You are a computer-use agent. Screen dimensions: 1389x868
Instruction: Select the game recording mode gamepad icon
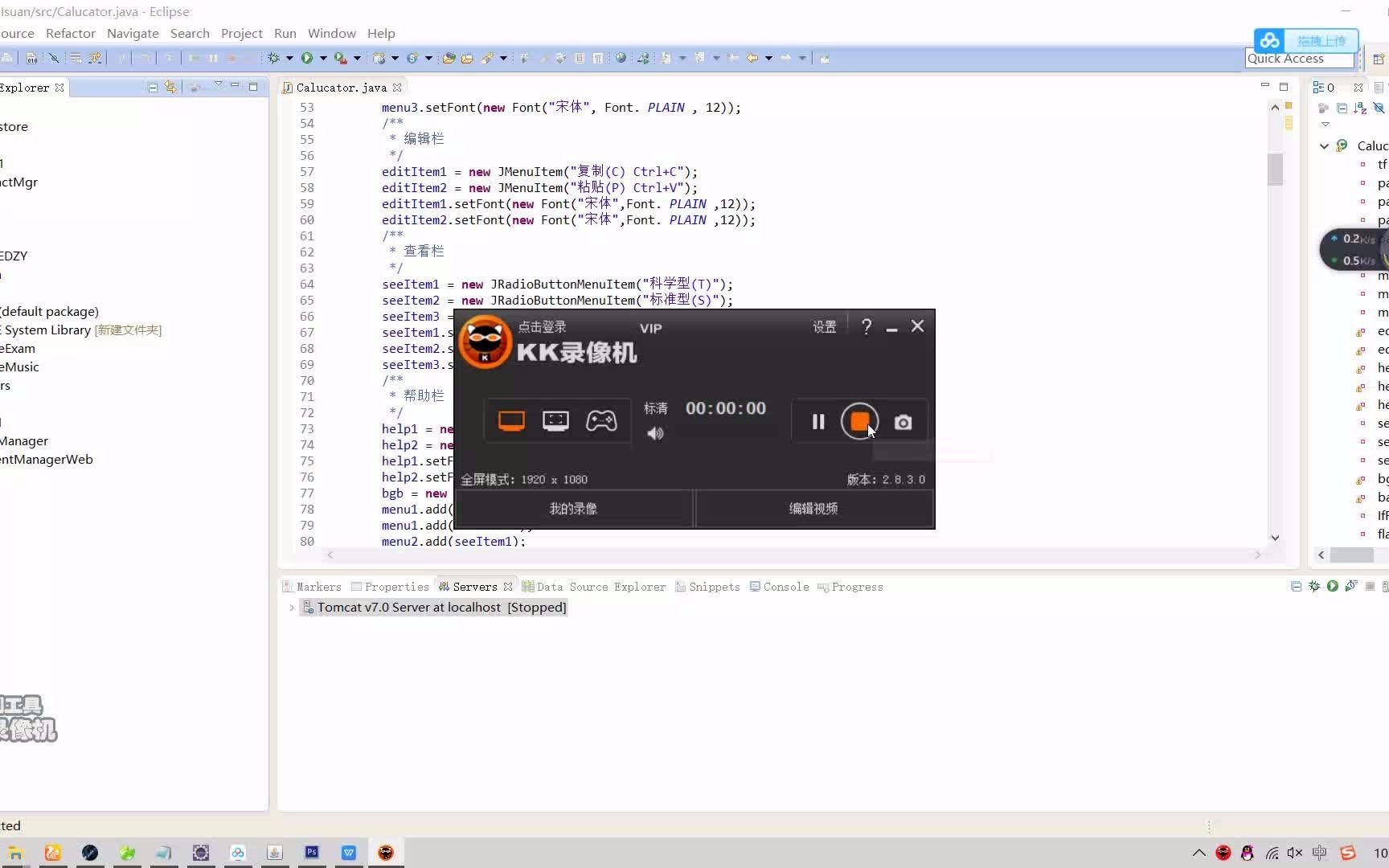click(602, 420)
